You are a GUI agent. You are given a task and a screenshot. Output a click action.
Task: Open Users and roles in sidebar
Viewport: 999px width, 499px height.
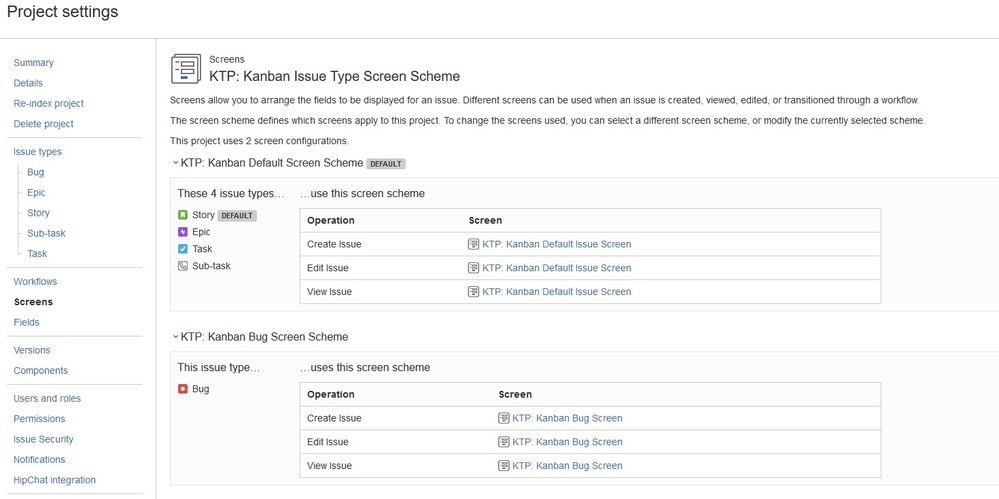pos(47,399)
